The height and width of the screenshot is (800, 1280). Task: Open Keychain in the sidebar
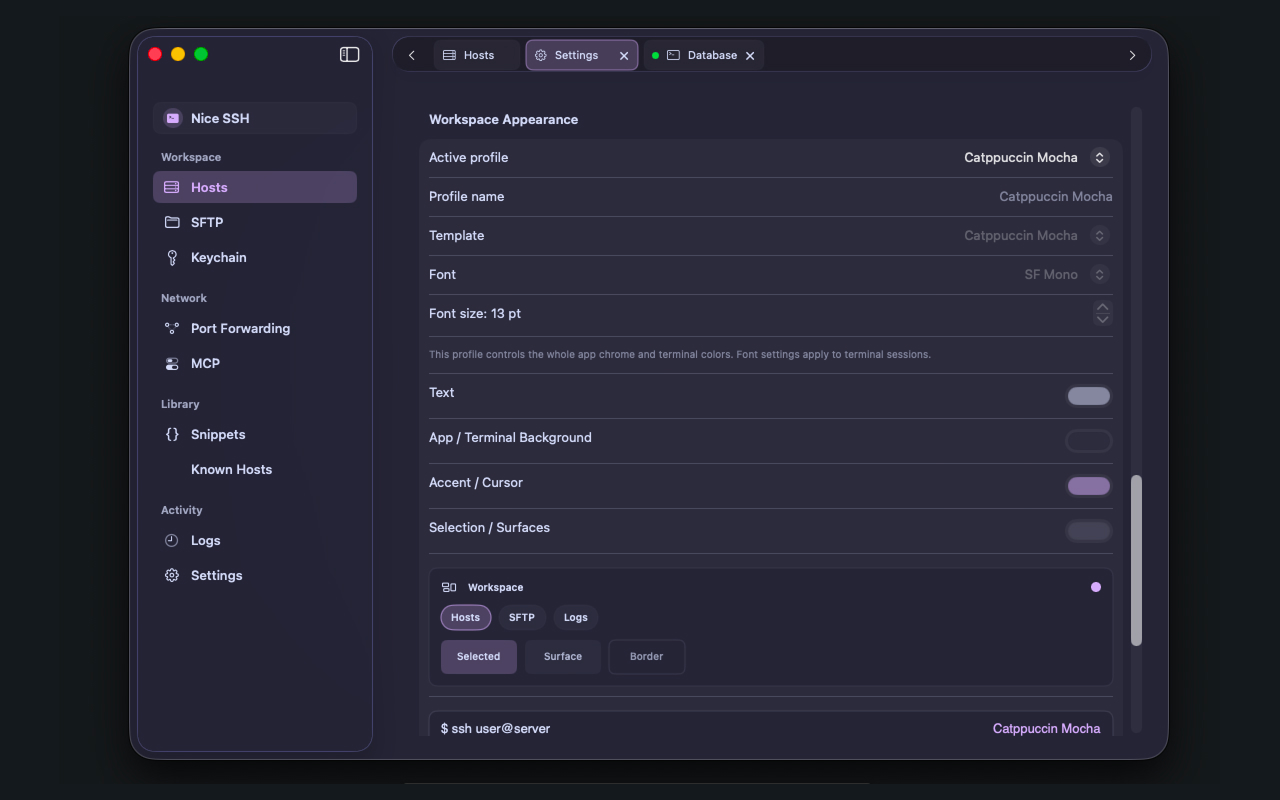255,257
